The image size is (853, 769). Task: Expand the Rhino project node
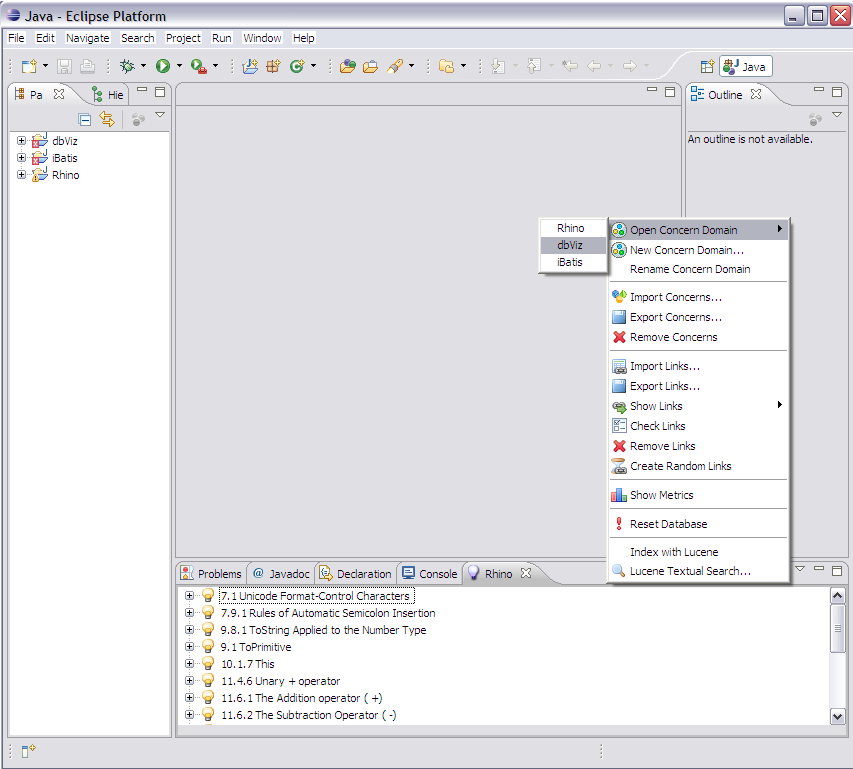coord(21,175)
